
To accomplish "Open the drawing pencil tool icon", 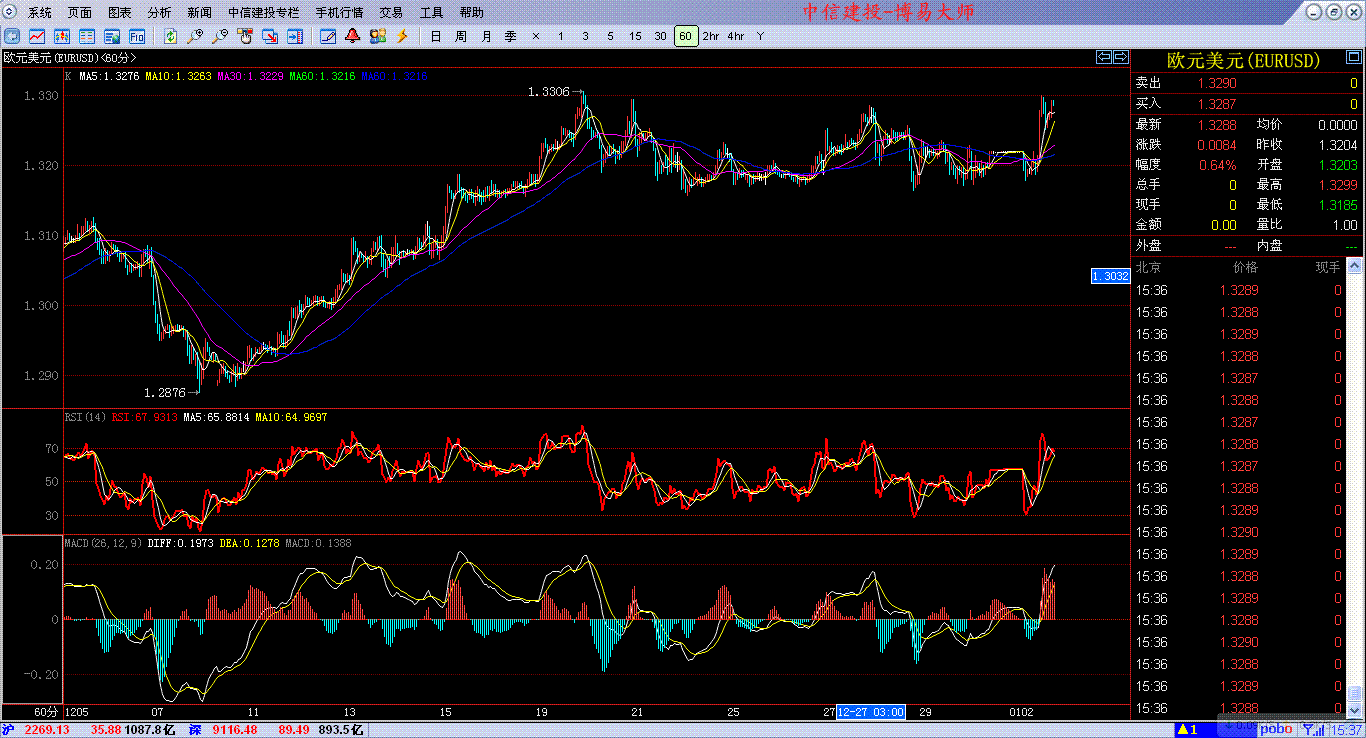I will pos(327,36).
